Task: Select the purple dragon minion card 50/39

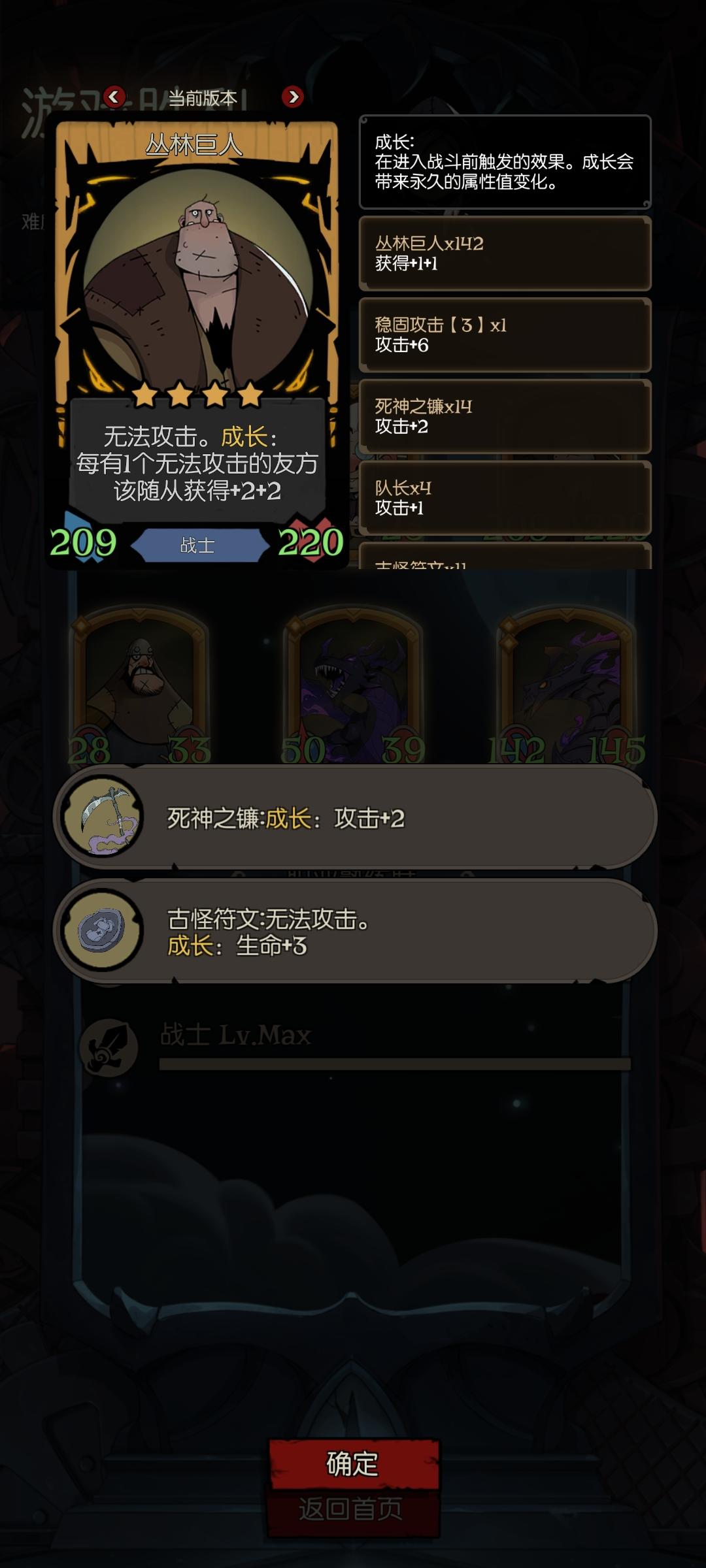Action: [x=353, y=686]
